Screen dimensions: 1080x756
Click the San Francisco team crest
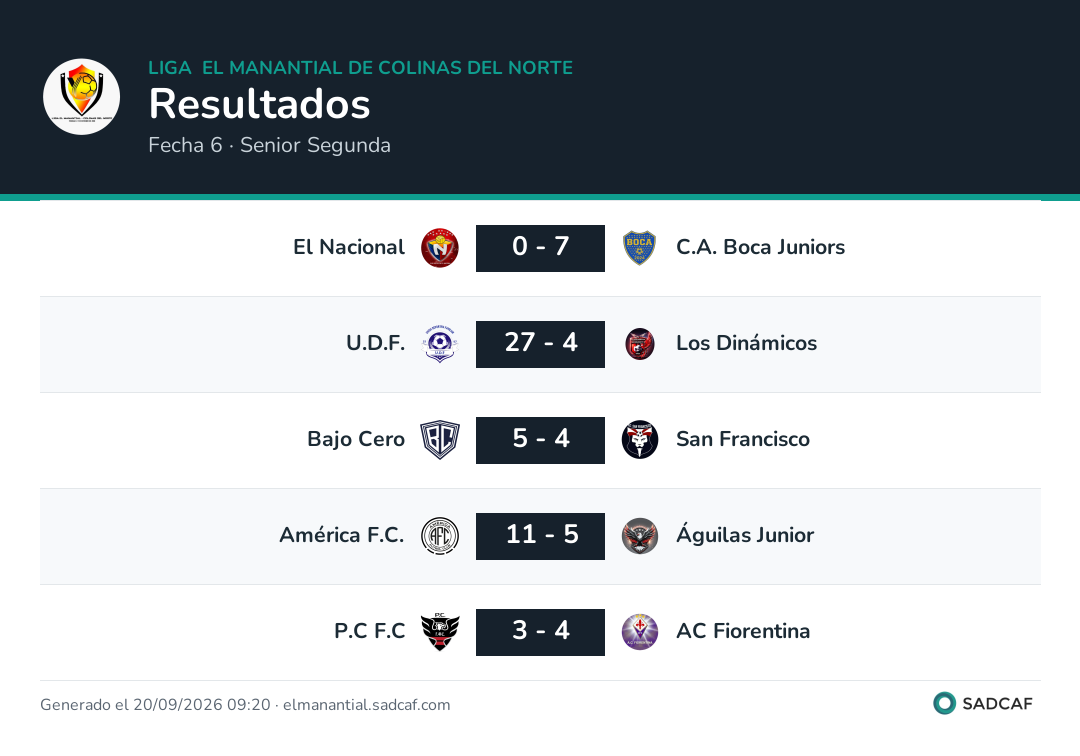tap(639, 439)
